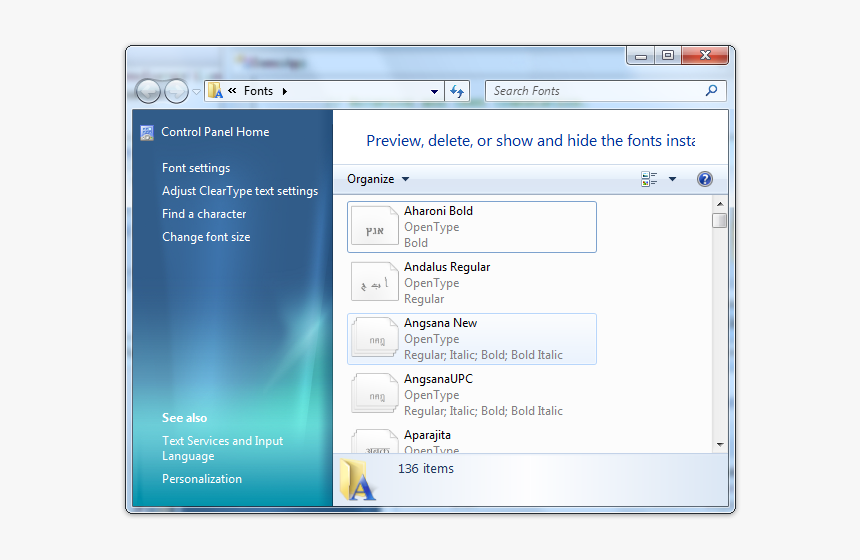The height and width of the screenshot is (560, 860).
Task: Open the address bar history dropdown
Action: click(x=434, y=92)
